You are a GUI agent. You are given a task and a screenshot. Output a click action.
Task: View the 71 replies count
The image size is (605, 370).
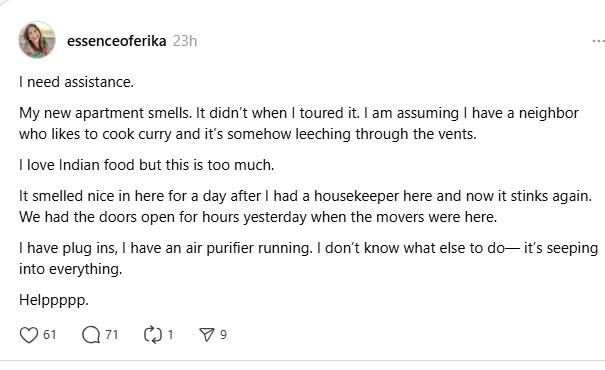pyautogui.click(x=112, y=335)
